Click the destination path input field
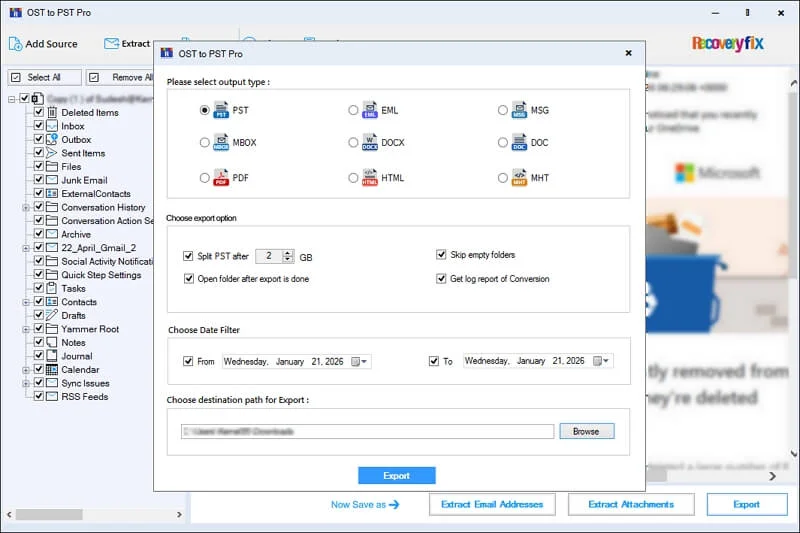800x533 pixels. pyautogui.click(x=367, y=432)
